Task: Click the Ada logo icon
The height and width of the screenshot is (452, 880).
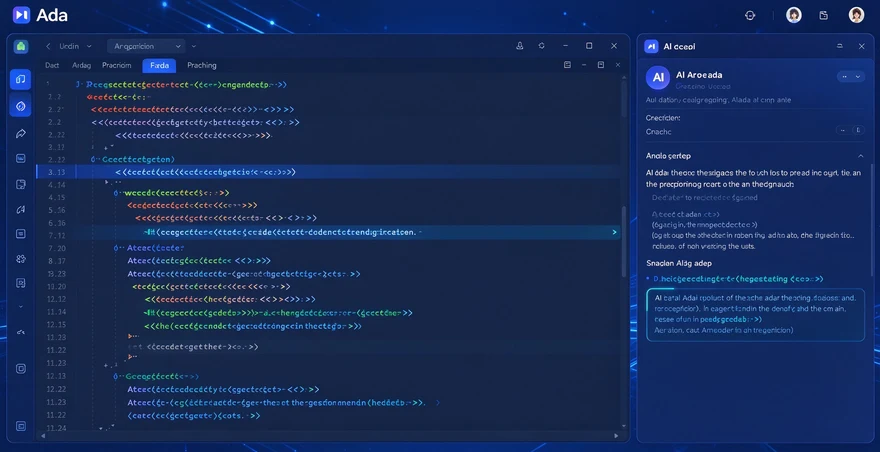Action: [21, 15]
